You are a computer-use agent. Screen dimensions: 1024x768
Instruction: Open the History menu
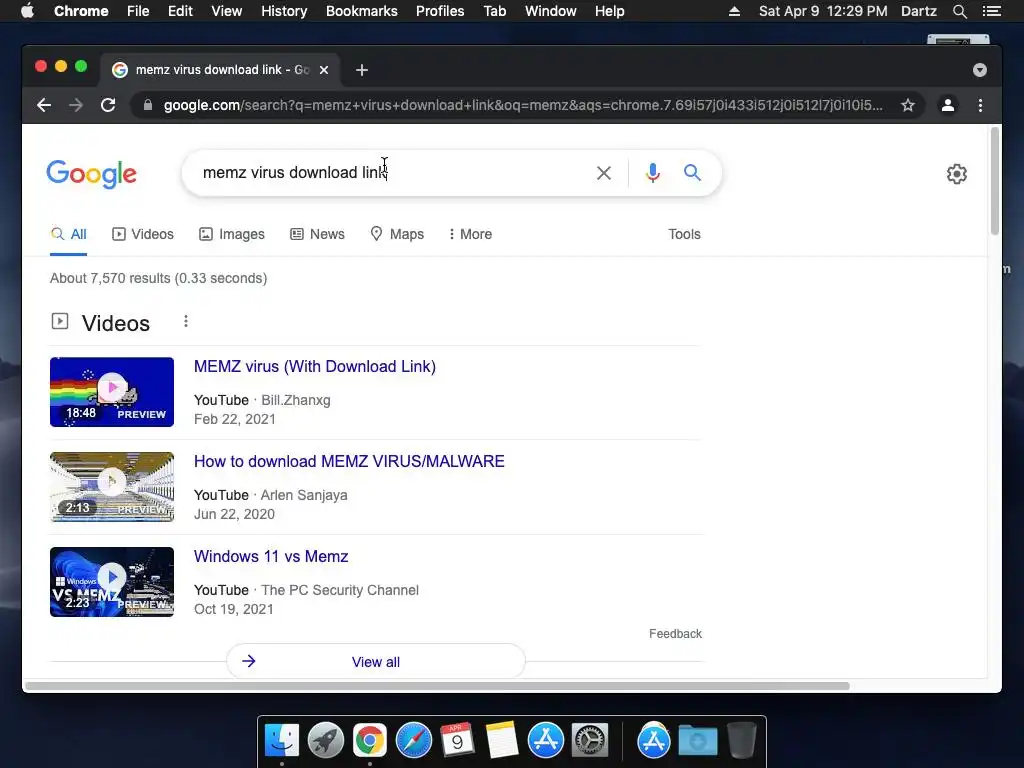284,11
